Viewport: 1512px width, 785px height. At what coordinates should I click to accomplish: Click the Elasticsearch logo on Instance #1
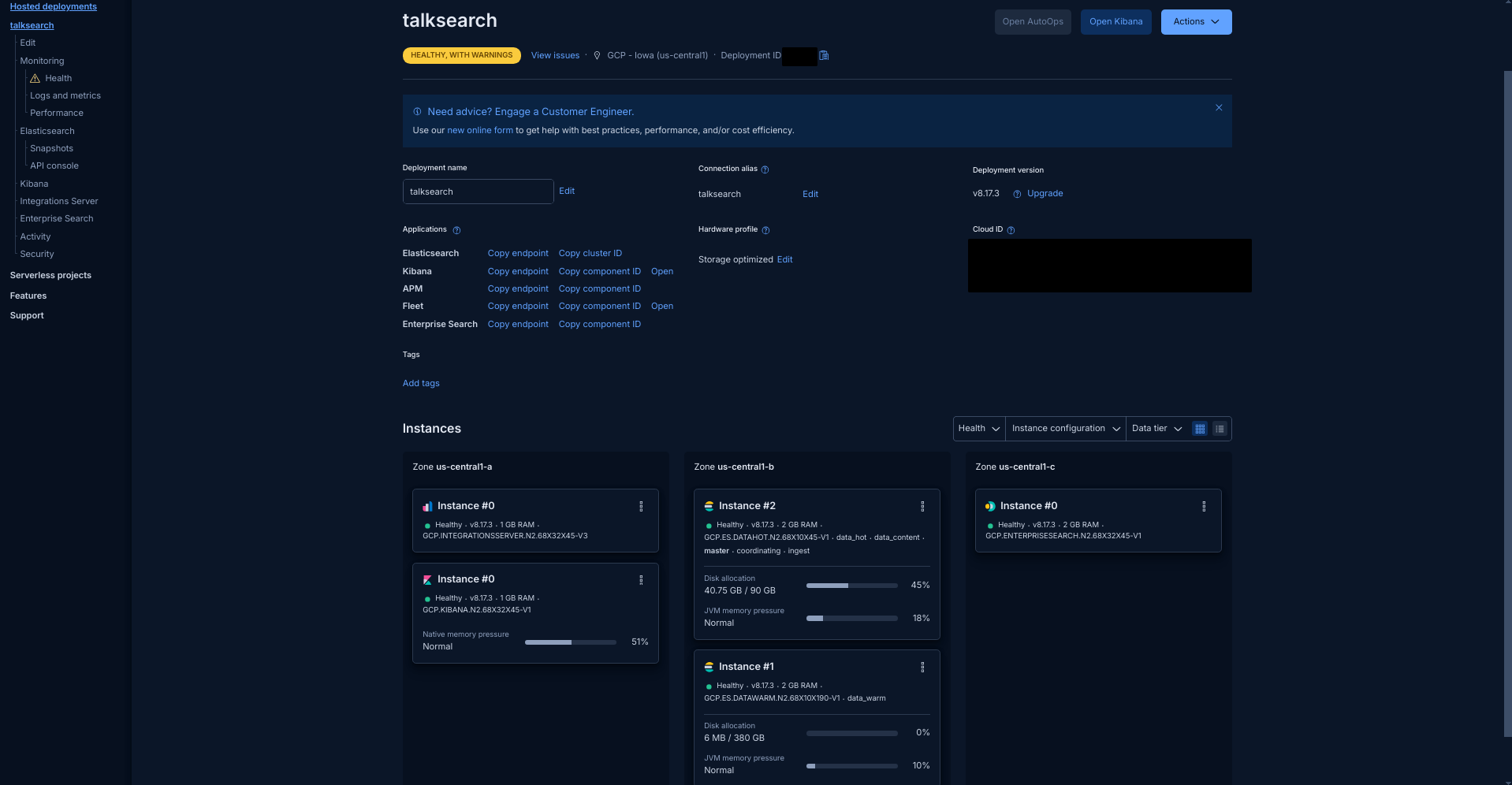[709, 668]
